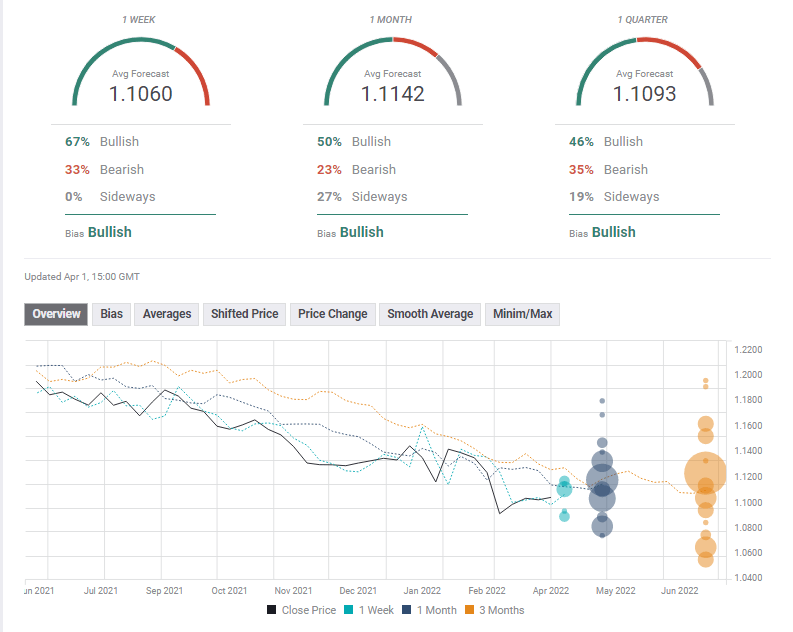The height and width of the screenshot is (632, 793).
Task: Open the Price Change tab
Action: click(333, 314)
